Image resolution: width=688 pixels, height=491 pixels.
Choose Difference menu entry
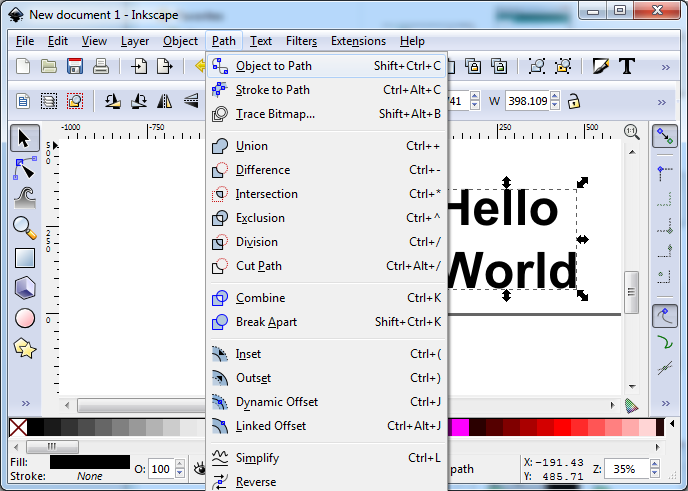point(326,170)
